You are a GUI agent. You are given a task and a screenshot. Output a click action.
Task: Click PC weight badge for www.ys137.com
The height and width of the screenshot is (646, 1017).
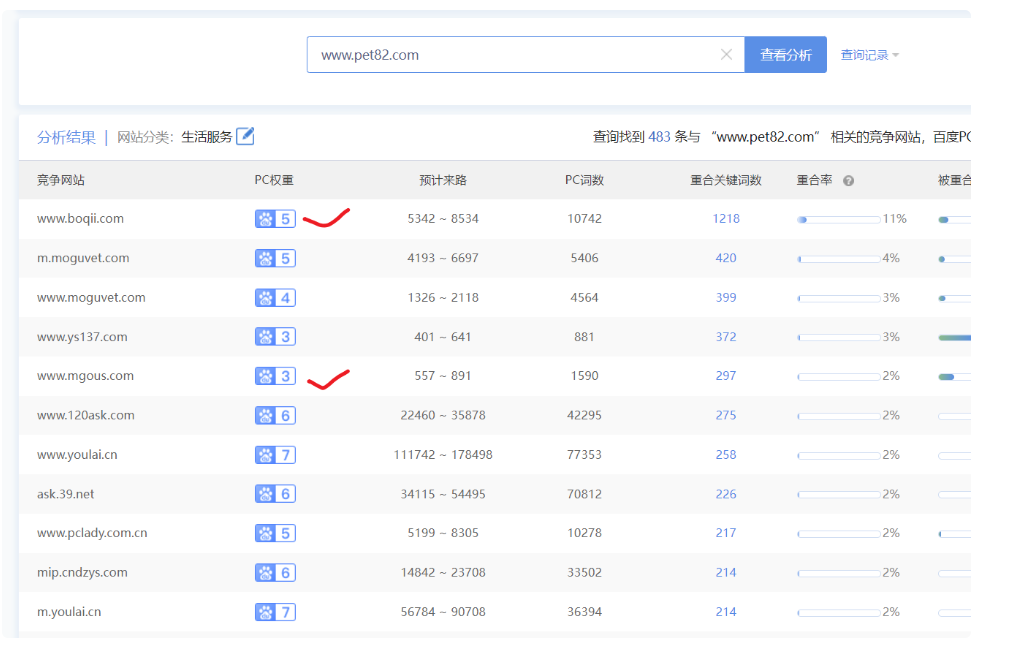click(276, 337)
